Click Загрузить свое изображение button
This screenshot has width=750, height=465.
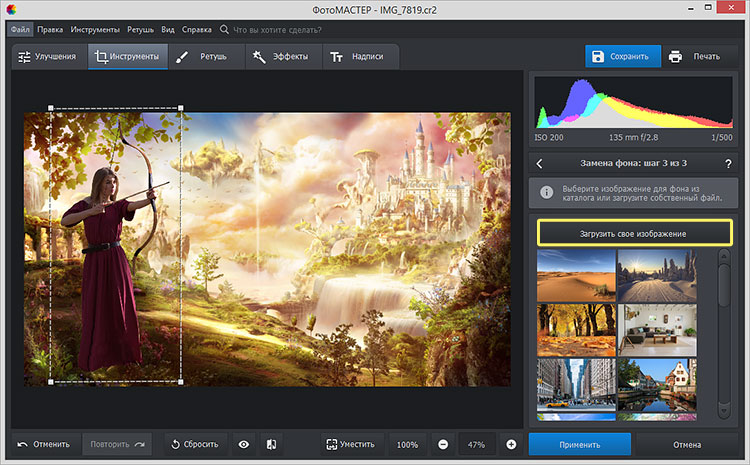click(x=635, y=233)
